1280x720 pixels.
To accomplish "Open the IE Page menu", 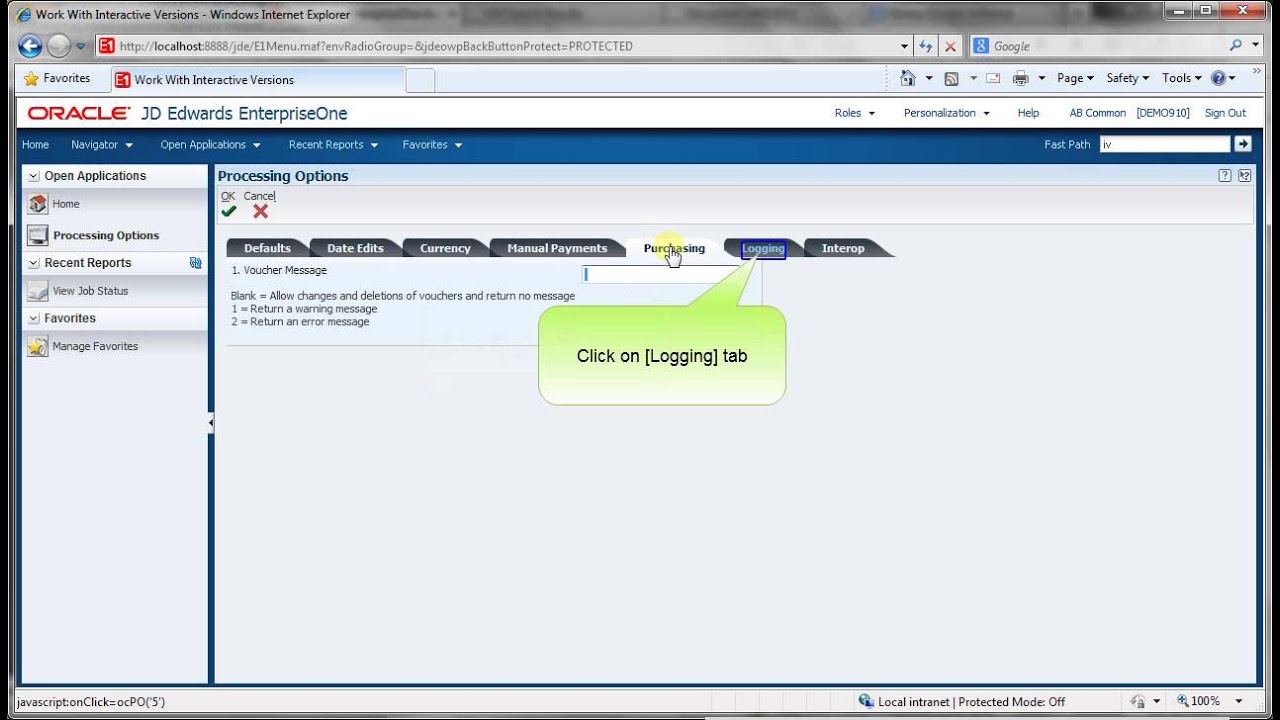I will pos(1075,78).
